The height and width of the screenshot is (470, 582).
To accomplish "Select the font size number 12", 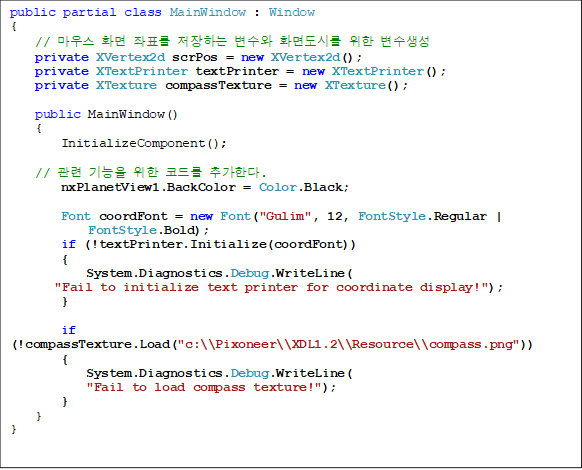I will tap(335, 216).
